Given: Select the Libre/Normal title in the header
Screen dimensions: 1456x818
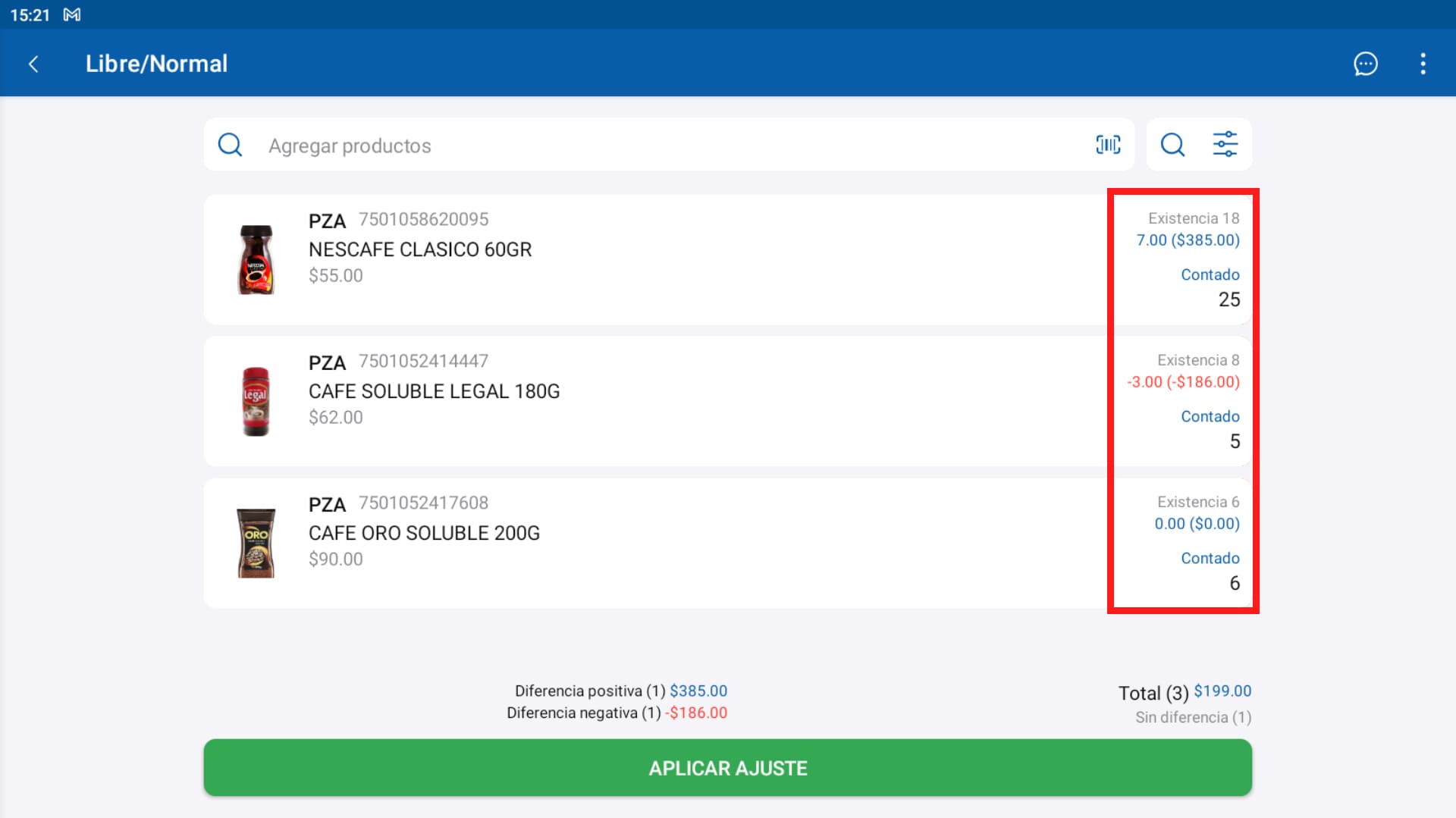Looking at the screenshot, I should (156, 64).
